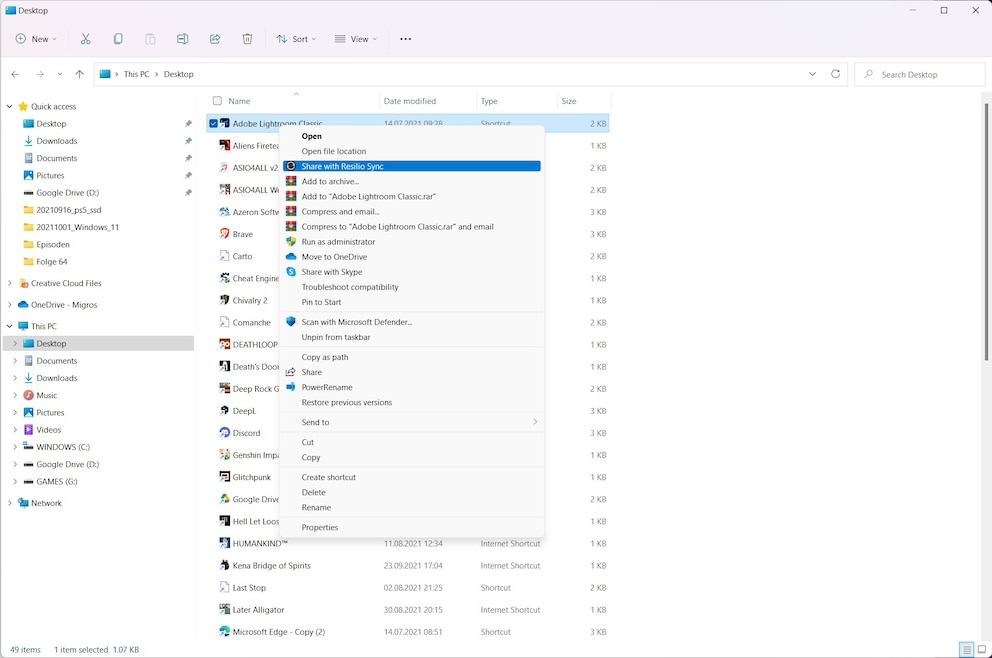The height and width of the screenshot is (658, 992).
Task: Choose Share with Resilio Sync
Action: point(411,166)
